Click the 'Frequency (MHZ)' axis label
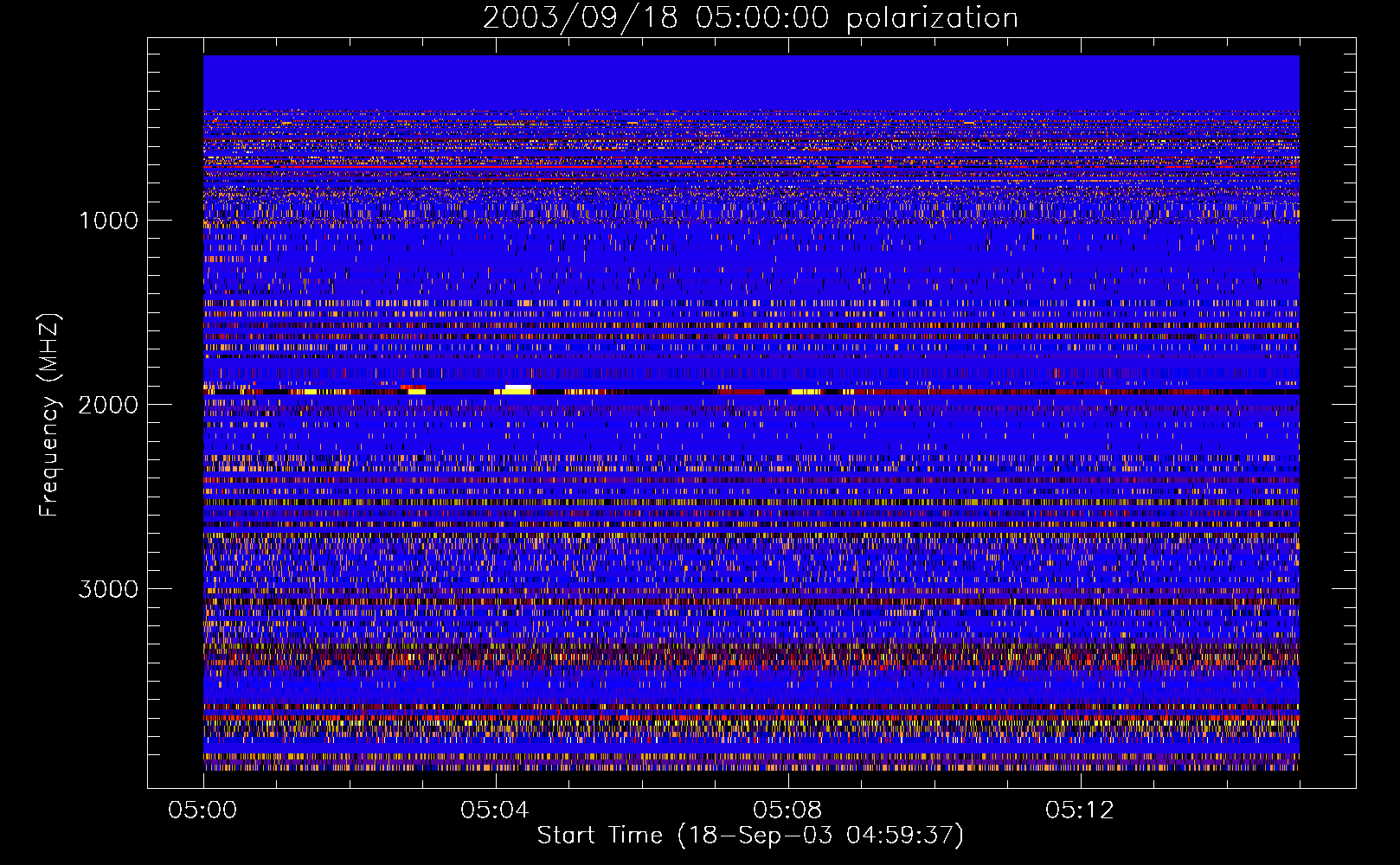 pyautogui.click(x=49, y=415)
